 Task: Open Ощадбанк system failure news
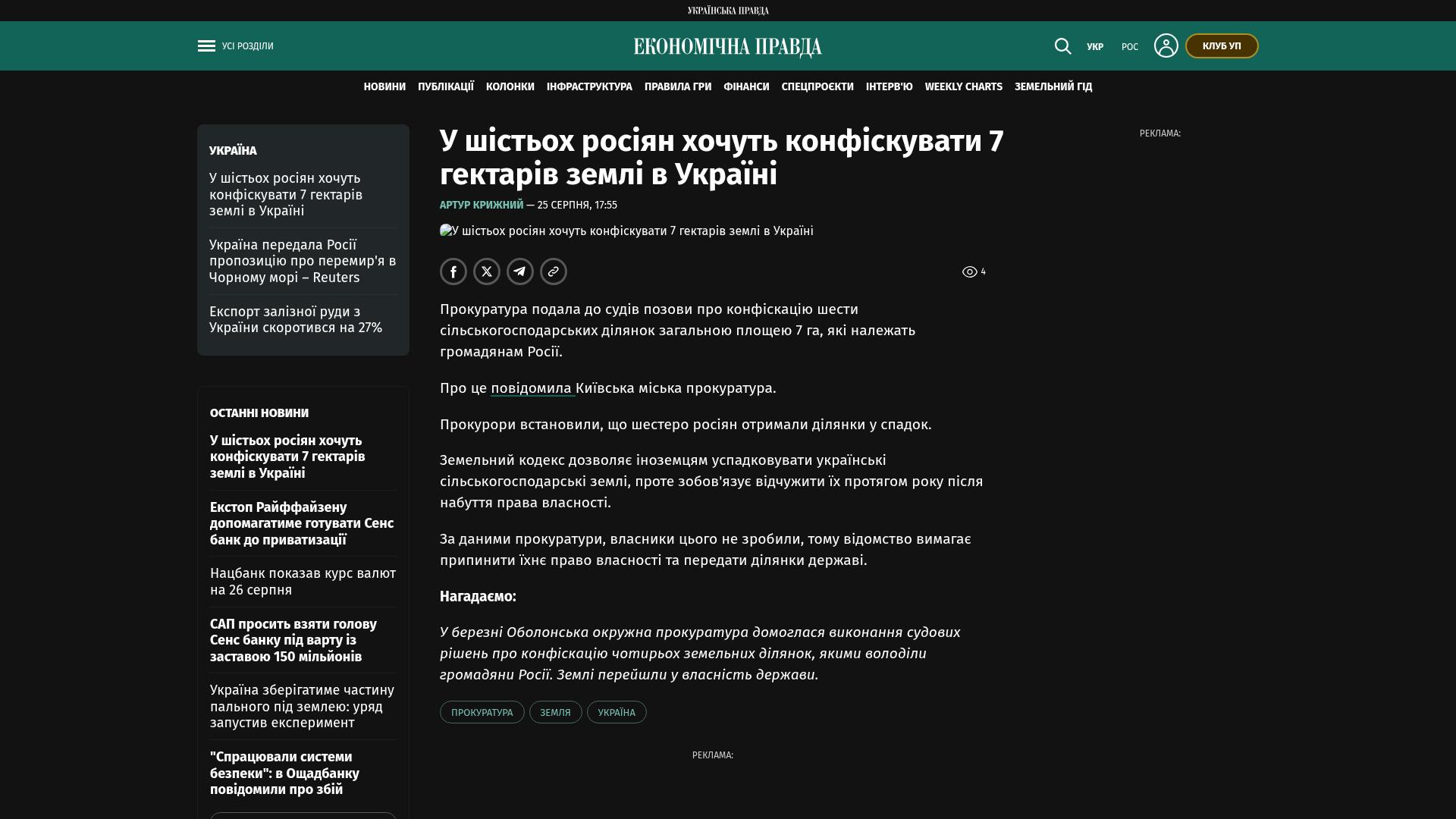pos(284,773)
